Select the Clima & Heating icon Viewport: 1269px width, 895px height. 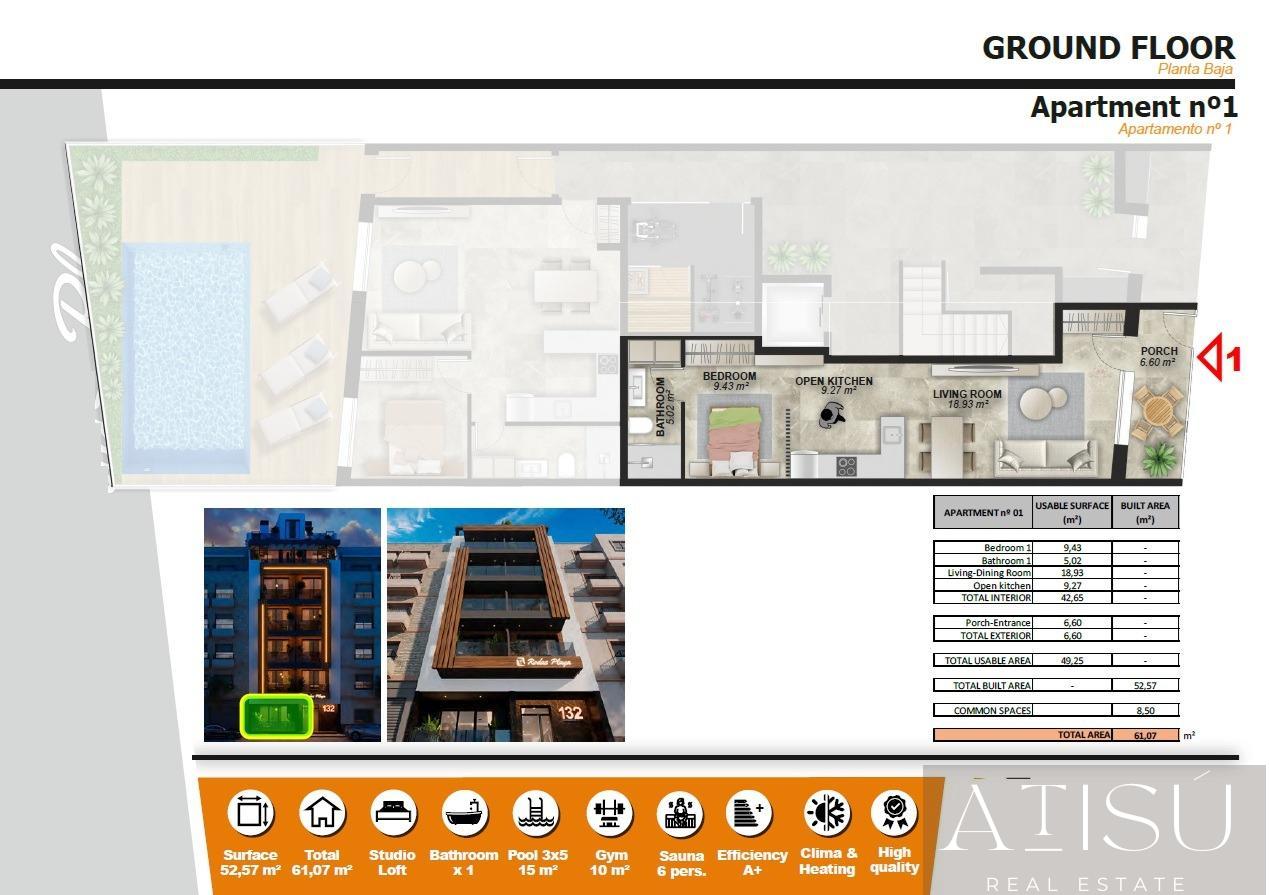(x=827, y=813)
